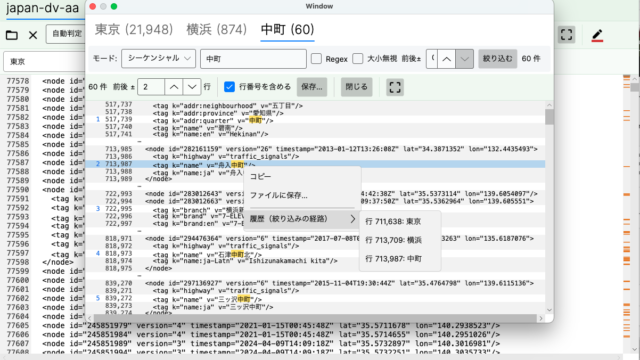This screenshot has height=360, width=640.
Task: Click the japan-dv-aa file title
Action: (42, 8)
